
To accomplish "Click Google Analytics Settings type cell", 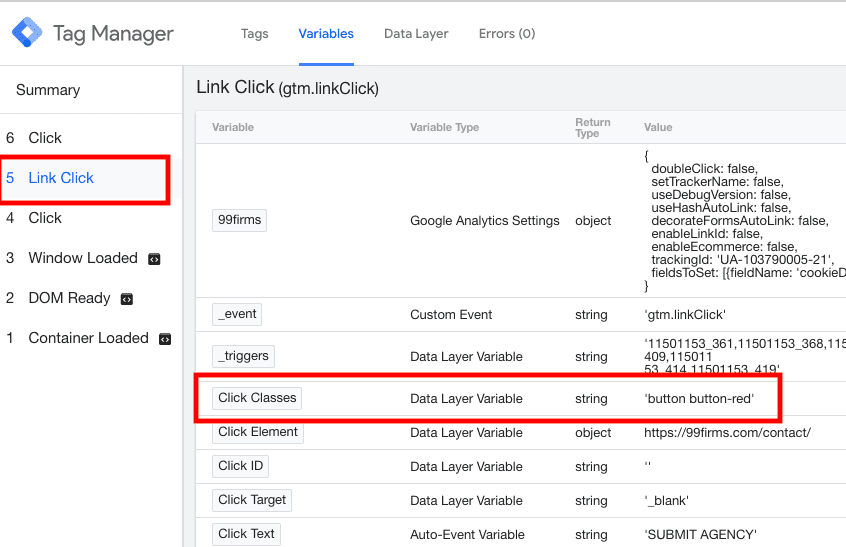I will 485,221.
